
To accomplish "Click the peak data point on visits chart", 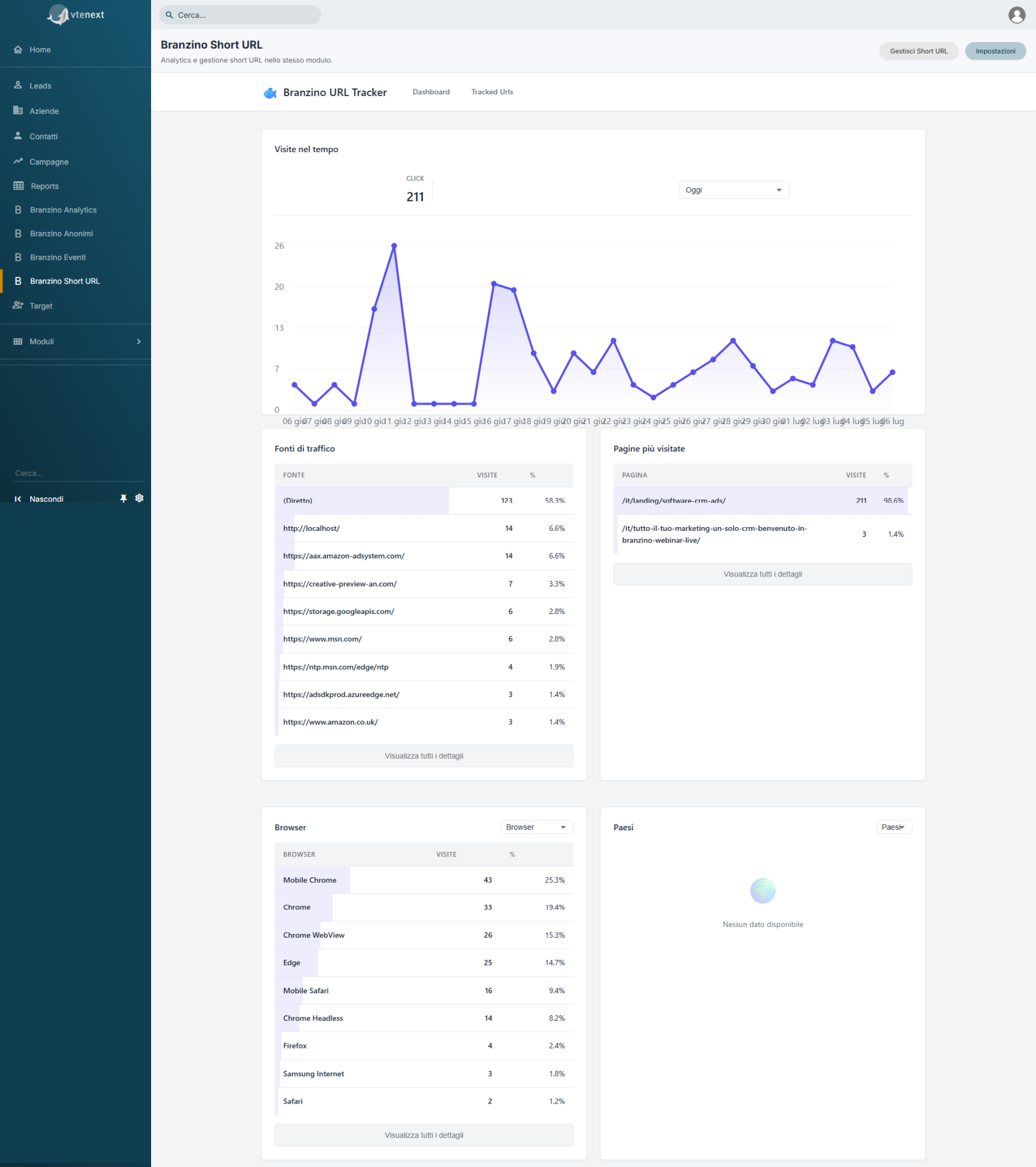I will tap(394, 246).
